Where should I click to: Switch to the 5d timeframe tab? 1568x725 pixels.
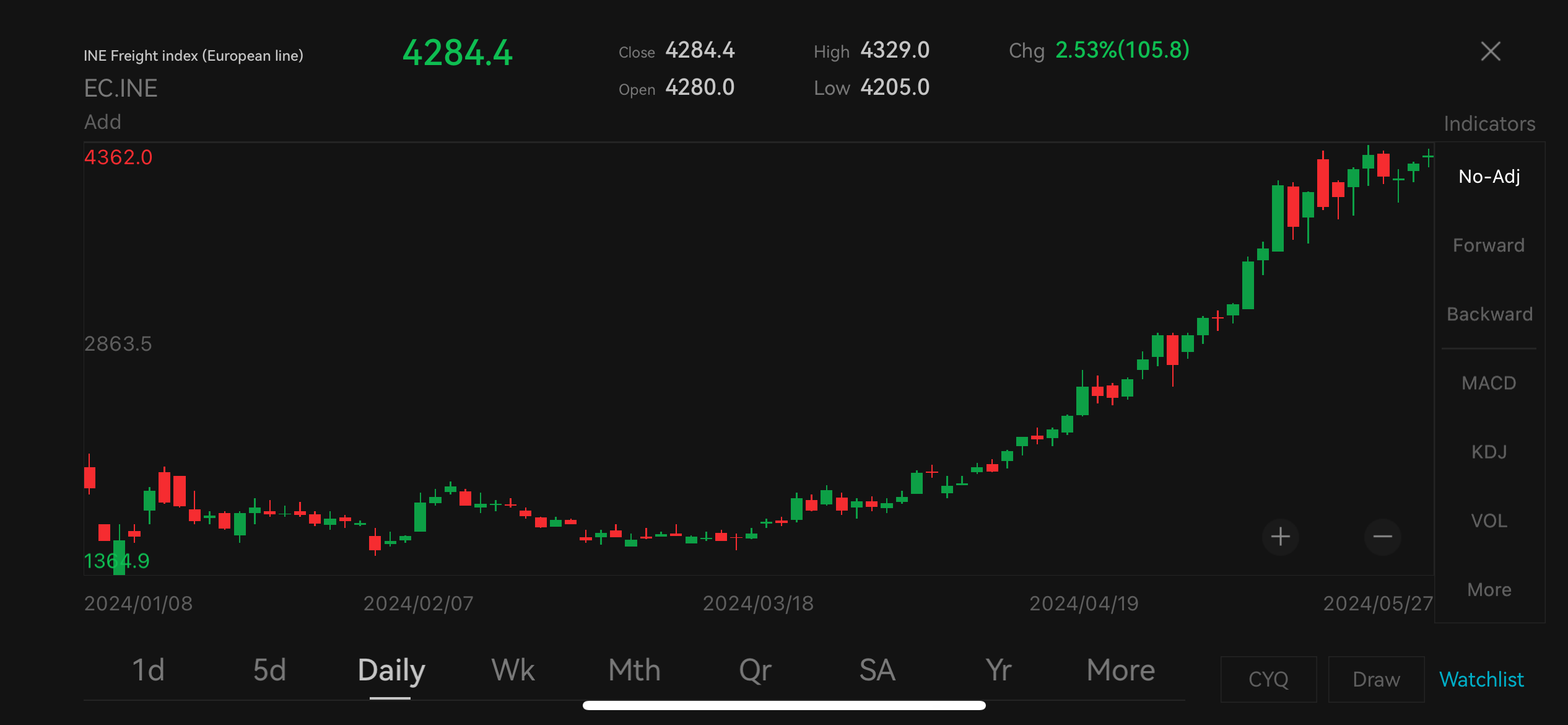[x=269, y=670]
